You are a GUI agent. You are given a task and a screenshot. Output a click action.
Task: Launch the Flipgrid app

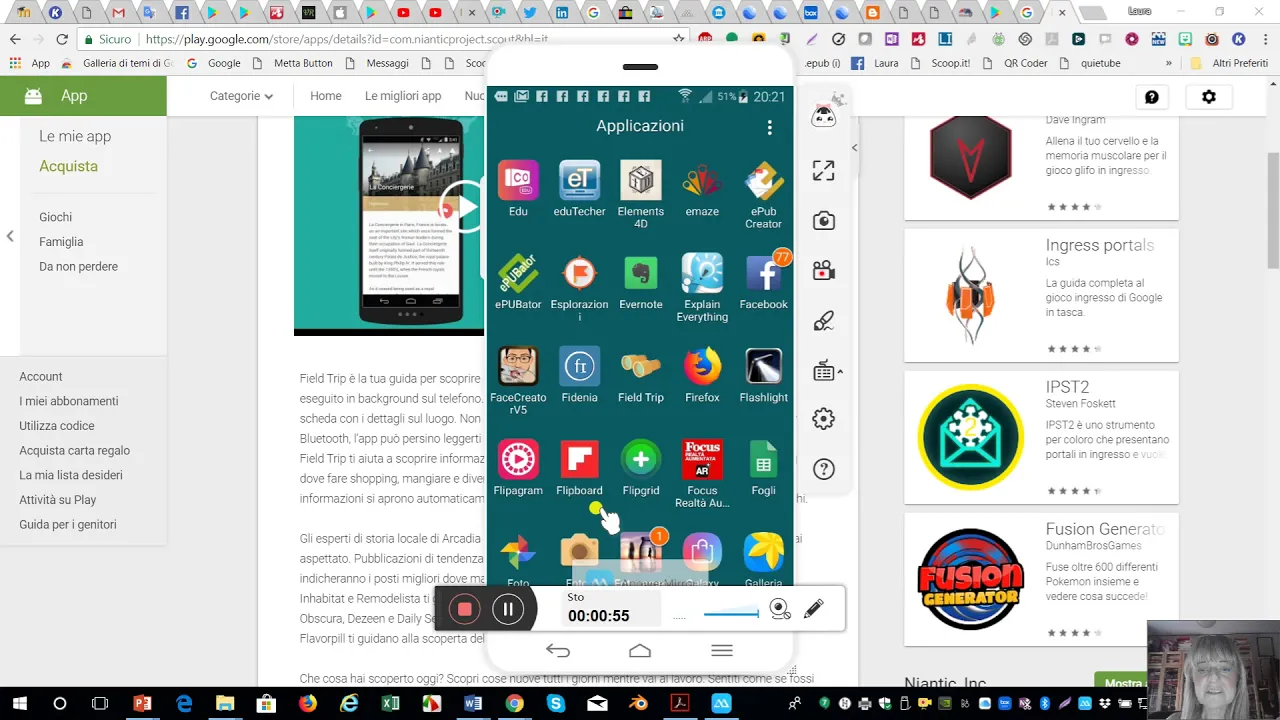[x=641, y=459]
